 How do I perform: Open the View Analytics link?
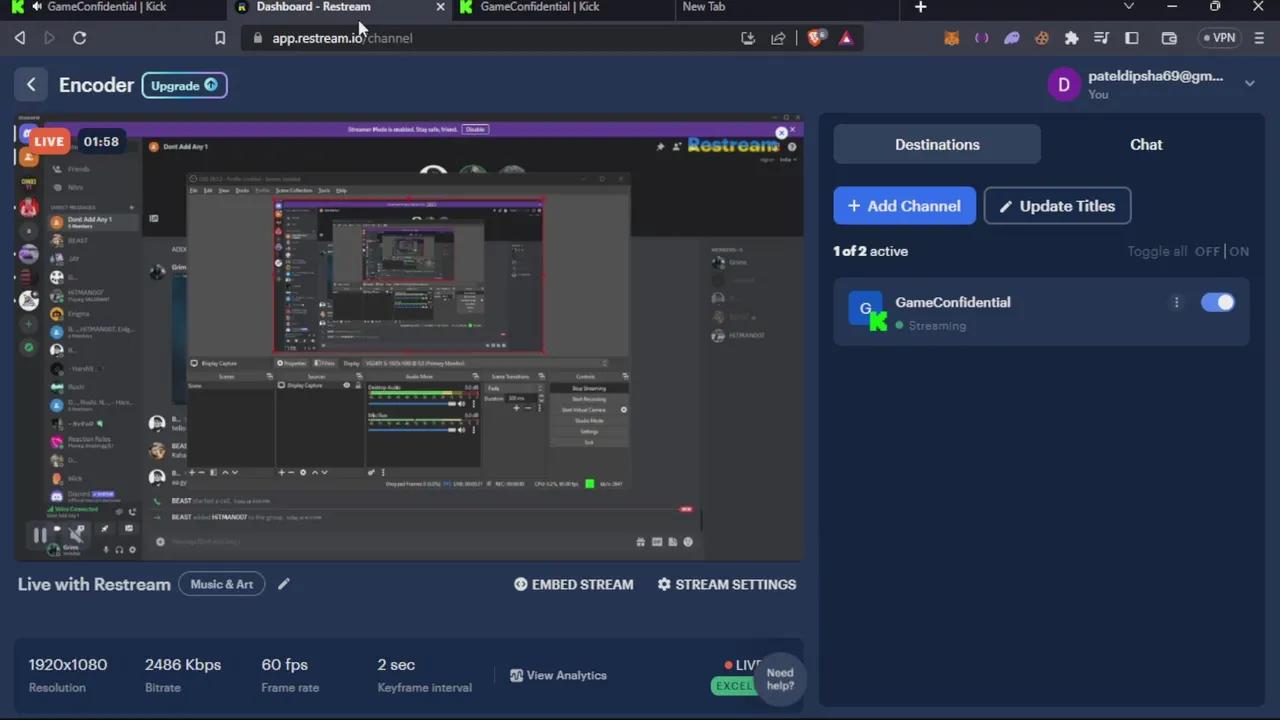click(558, 675)
